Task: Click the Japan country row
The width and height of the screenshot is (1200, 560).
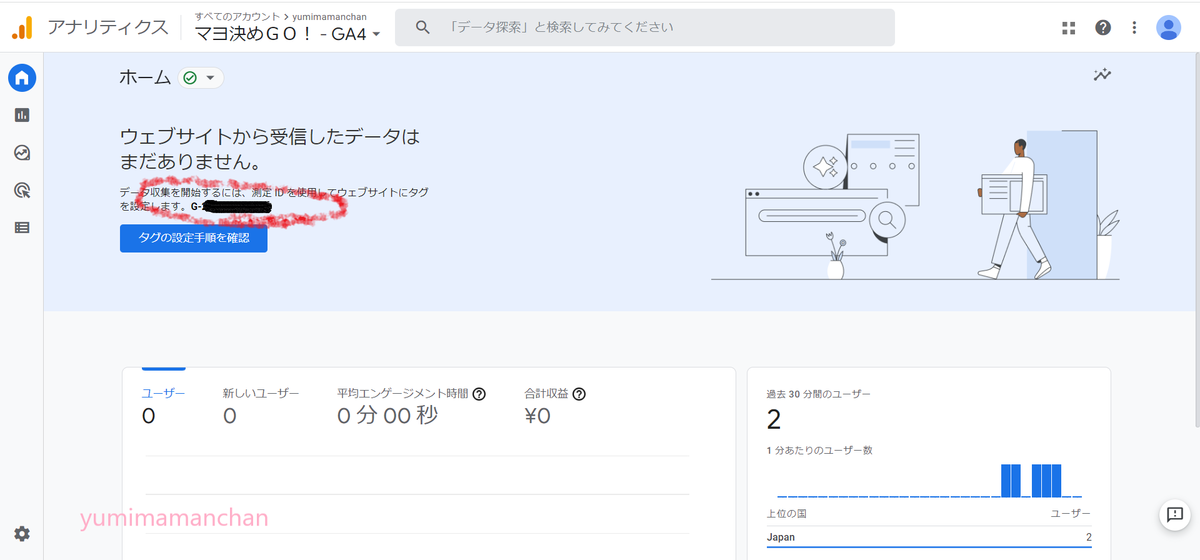Action: coord(929,538)
